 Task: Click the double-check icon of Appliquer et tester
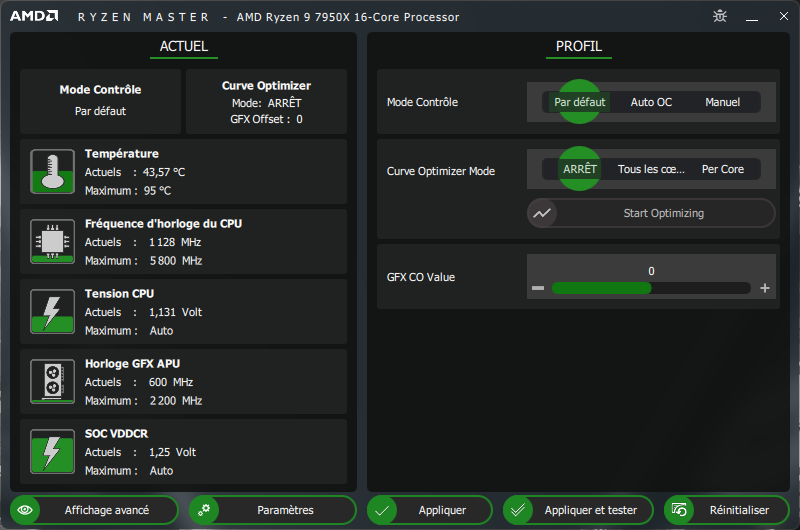point(518,510)
